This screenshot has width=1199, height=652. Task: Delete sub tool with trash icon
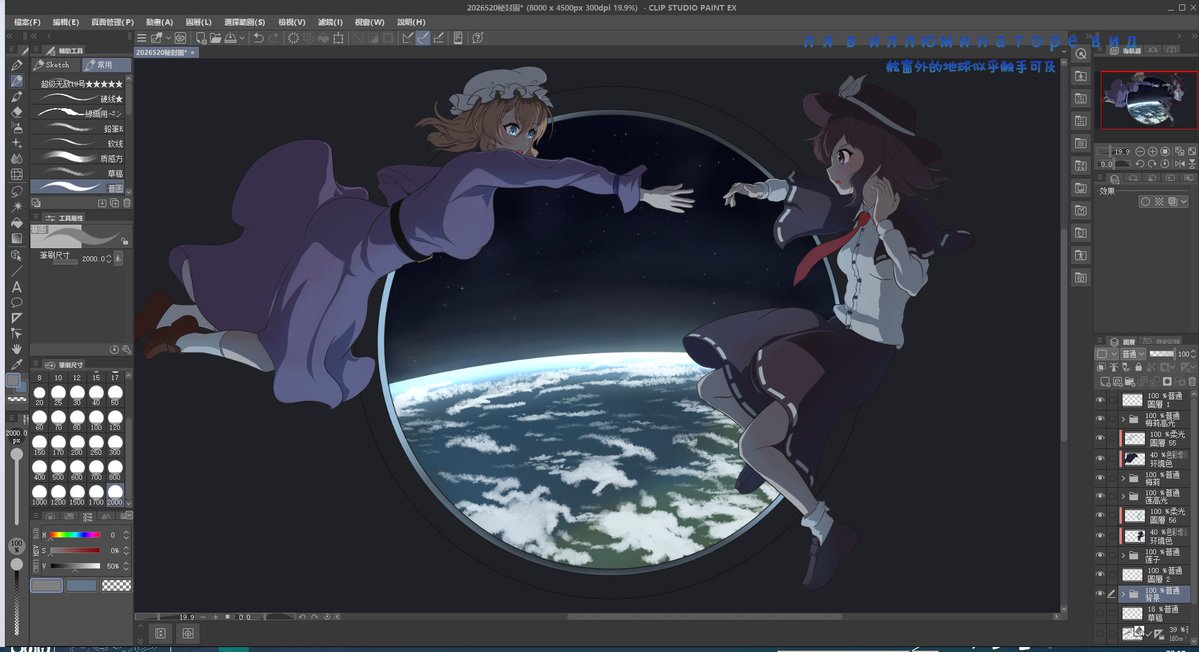[x=127, y=203]
